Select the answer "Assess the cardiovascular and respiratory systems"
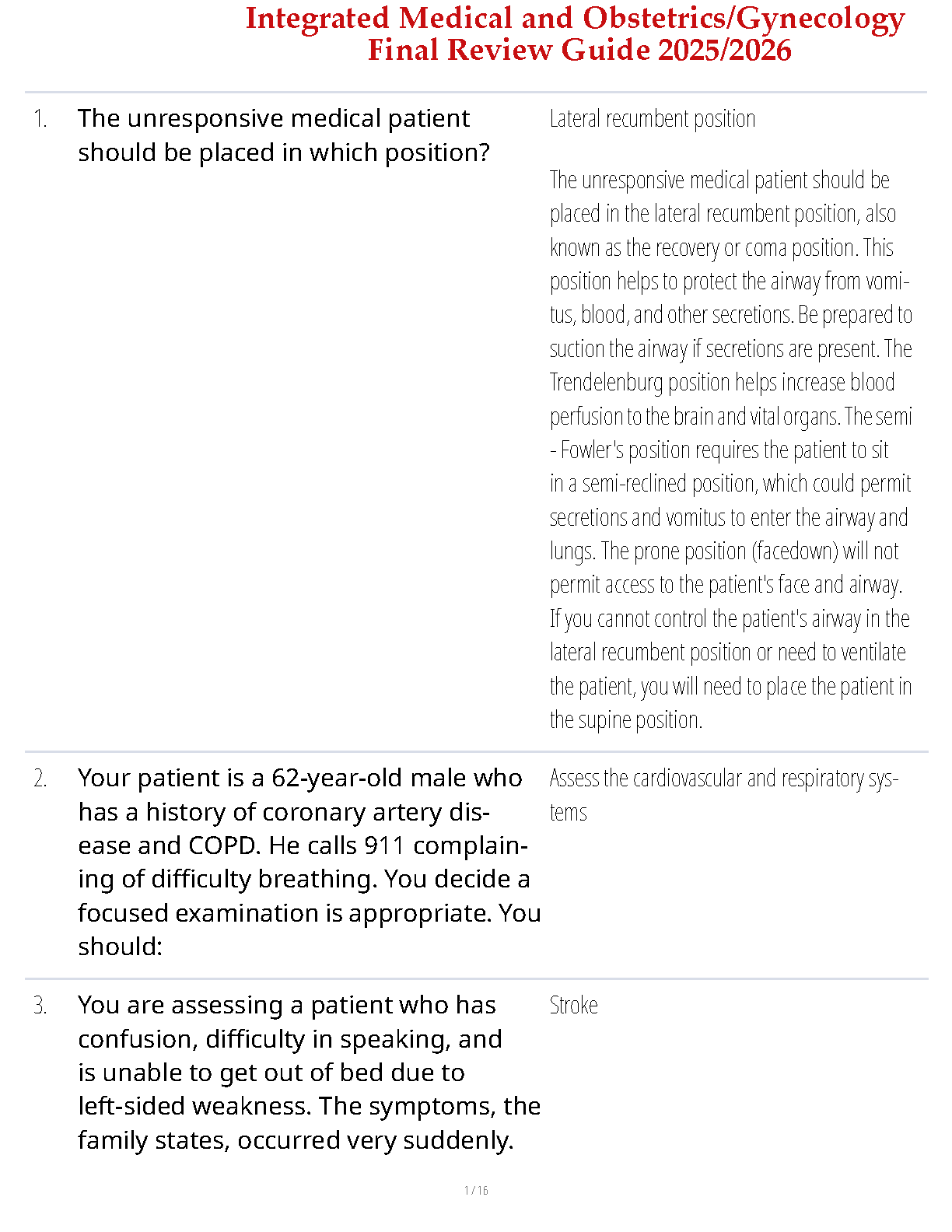952x1232 pixels. click(x=723, y=779)
